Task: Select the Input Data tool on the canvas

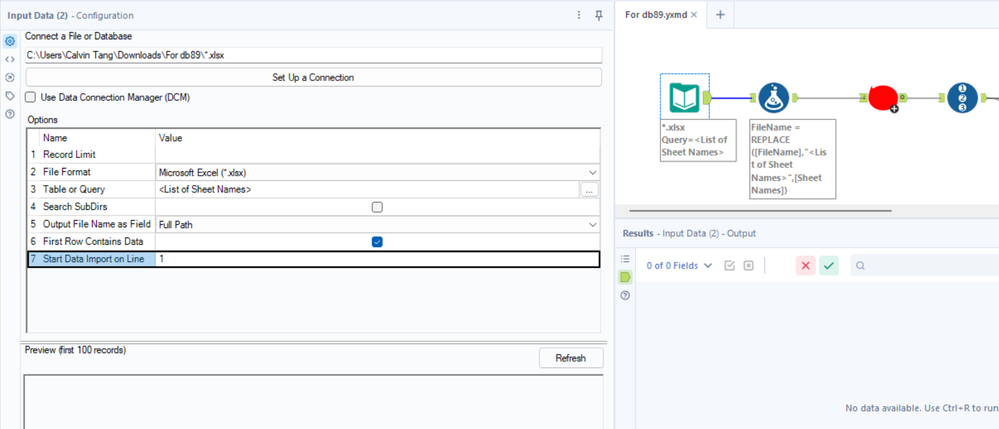Action: point(684,98)
